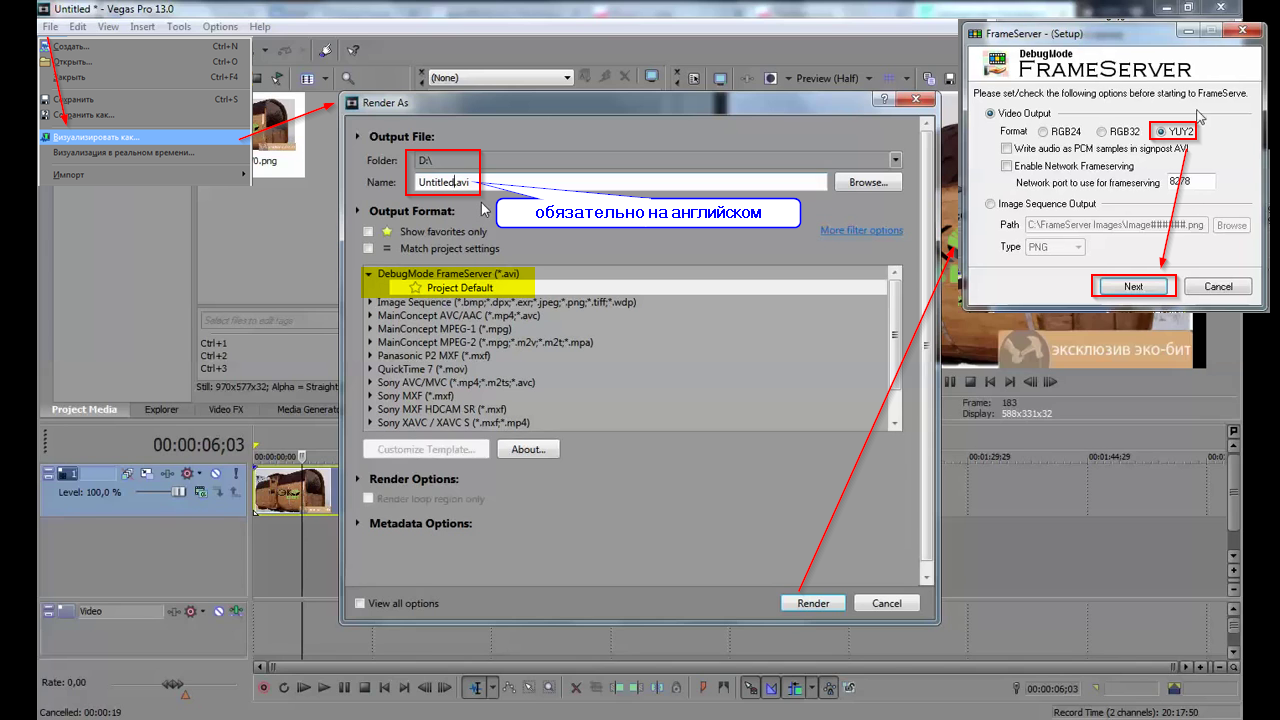The width and height of the screenshot is (1280, 720).
Task: Open the Insert menu
Action: click(x=142, y=27)
